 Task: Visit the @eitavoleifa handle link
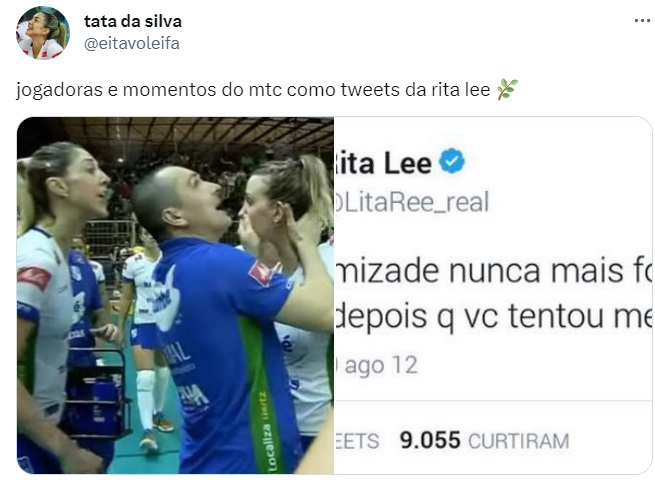tap(132, 43)
